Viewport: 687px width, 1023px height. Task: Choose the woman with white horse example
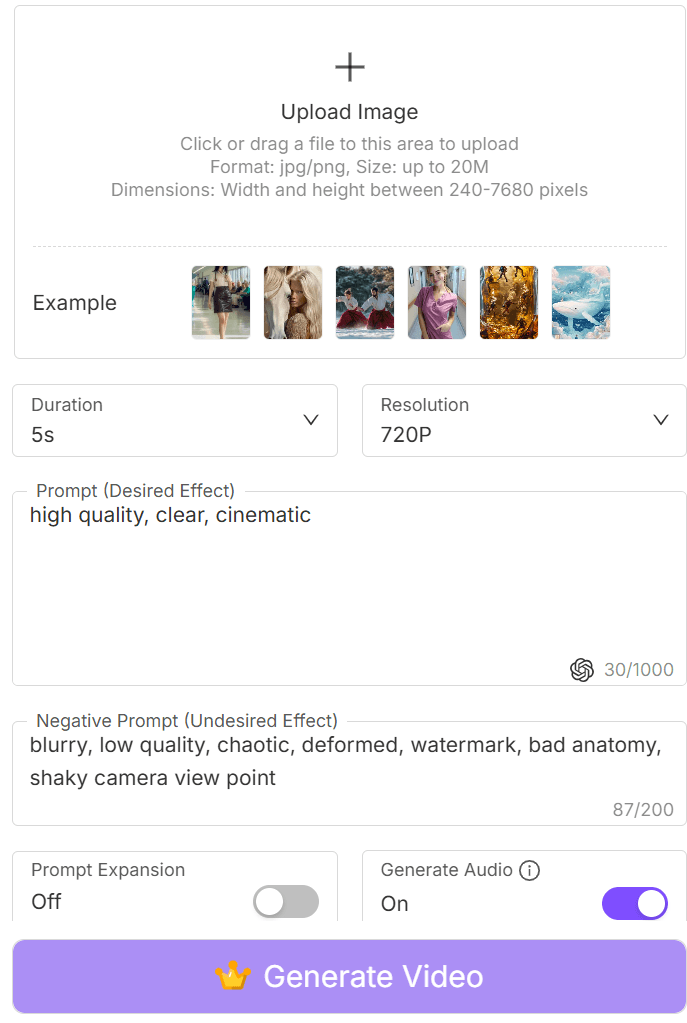point(293,302)
